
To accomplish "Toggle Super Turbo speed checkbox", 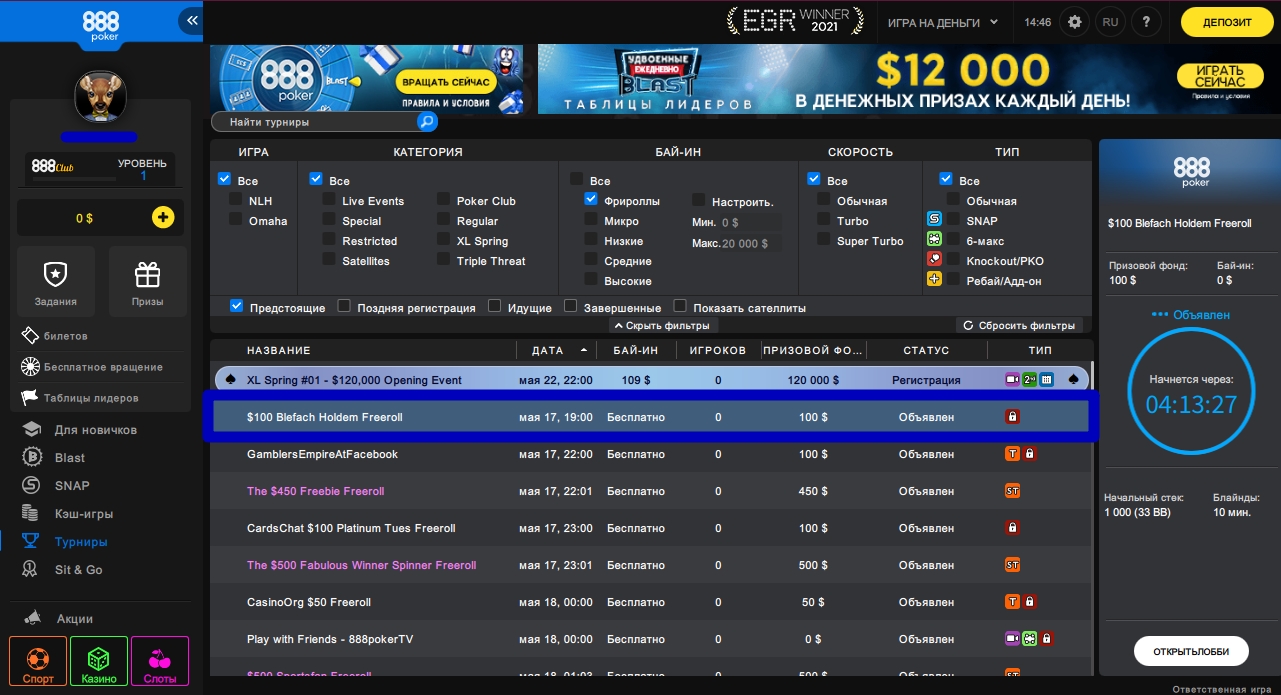I will pos(824,240).
